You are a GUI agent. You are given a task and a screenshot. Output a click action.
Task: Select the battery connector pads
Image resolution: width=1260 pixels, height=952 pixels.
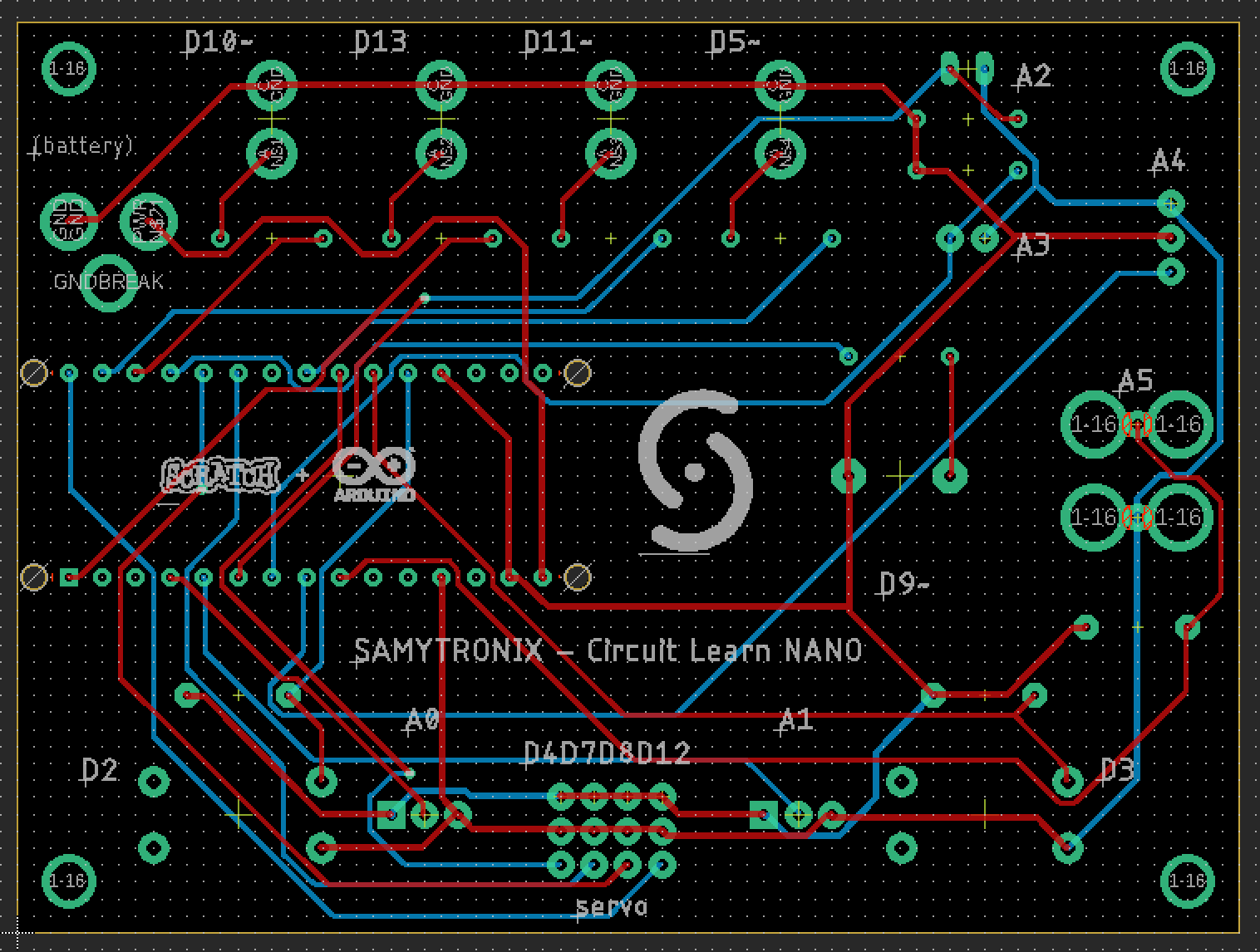70,220
